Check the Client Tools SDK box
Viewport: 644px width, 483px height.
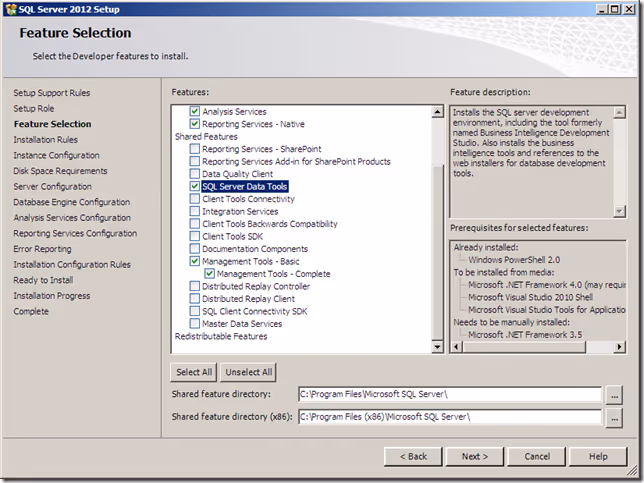tap(195, 236)
